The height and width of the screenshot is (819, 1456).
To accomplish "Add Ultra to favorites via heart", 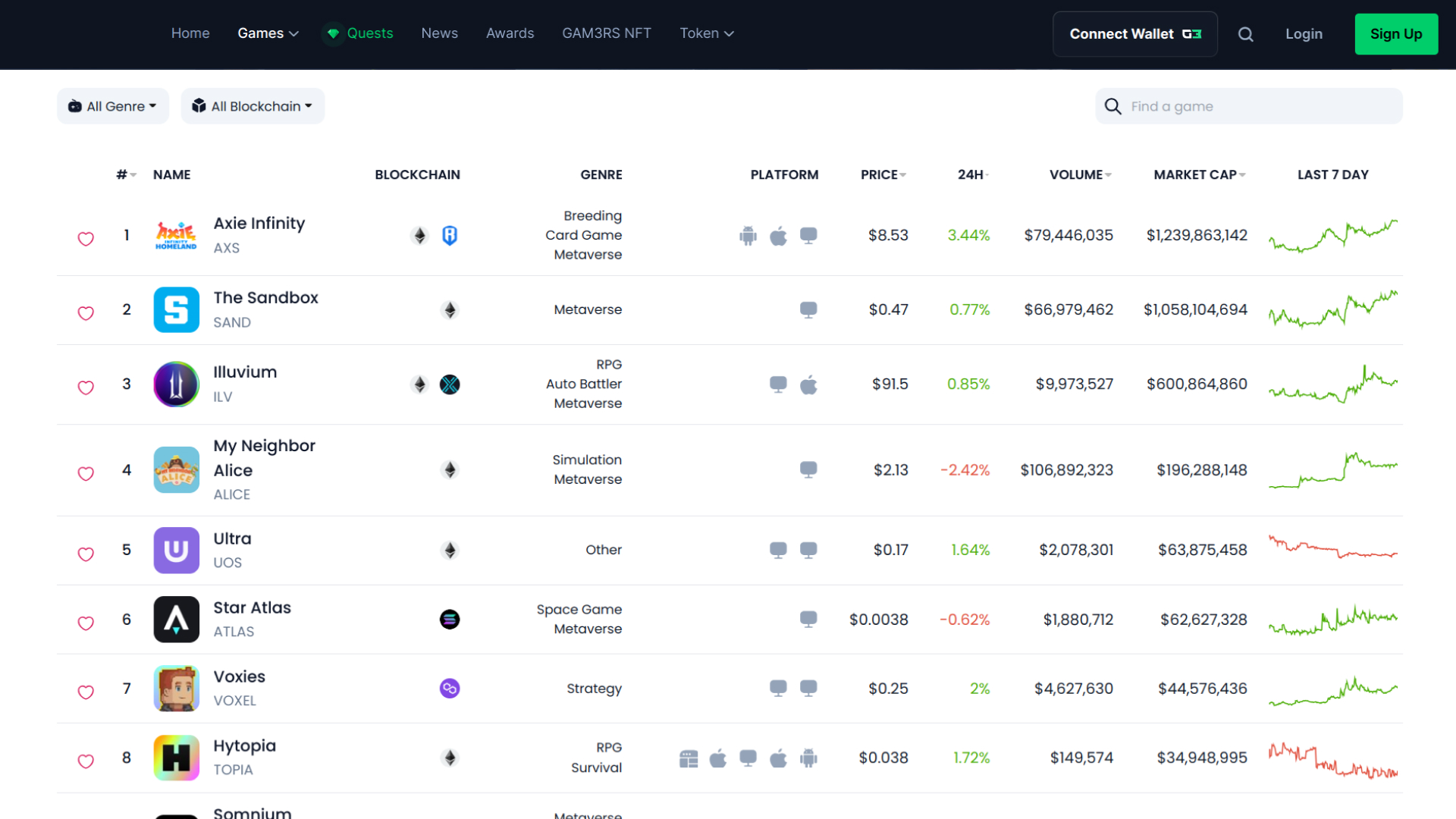I will 86,554.
